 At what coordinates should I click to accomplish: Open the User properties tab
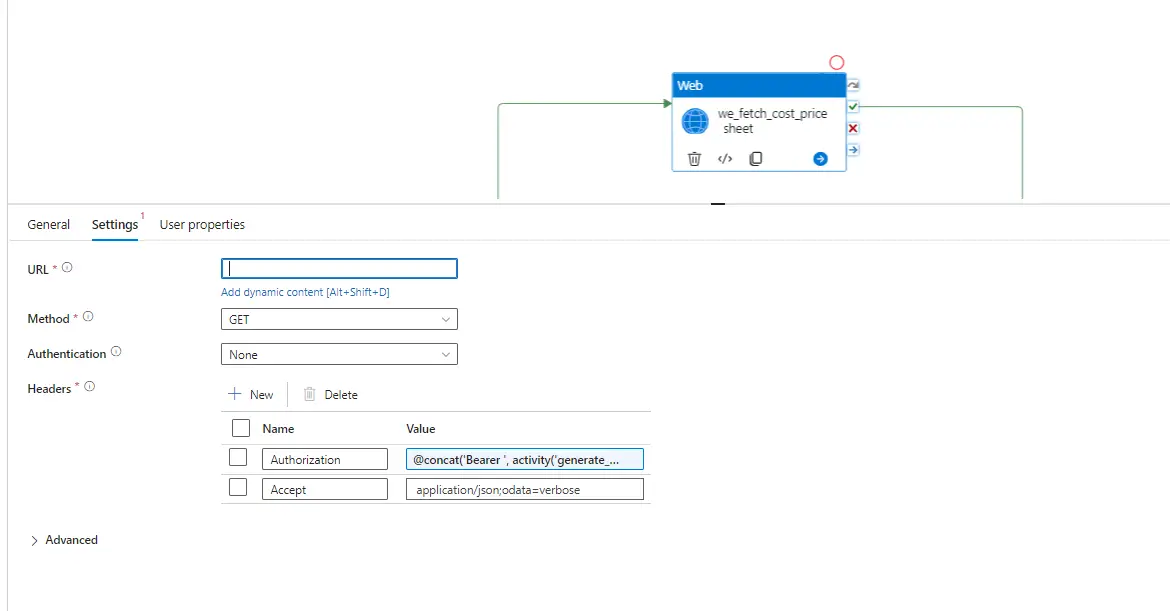[x=202, y=224]
